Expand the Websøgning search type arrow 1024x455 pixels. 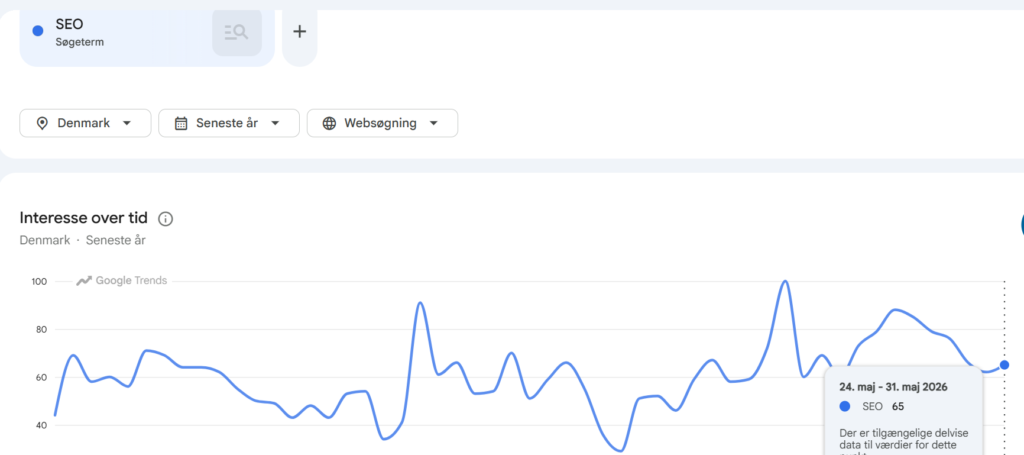click(433, 123)
